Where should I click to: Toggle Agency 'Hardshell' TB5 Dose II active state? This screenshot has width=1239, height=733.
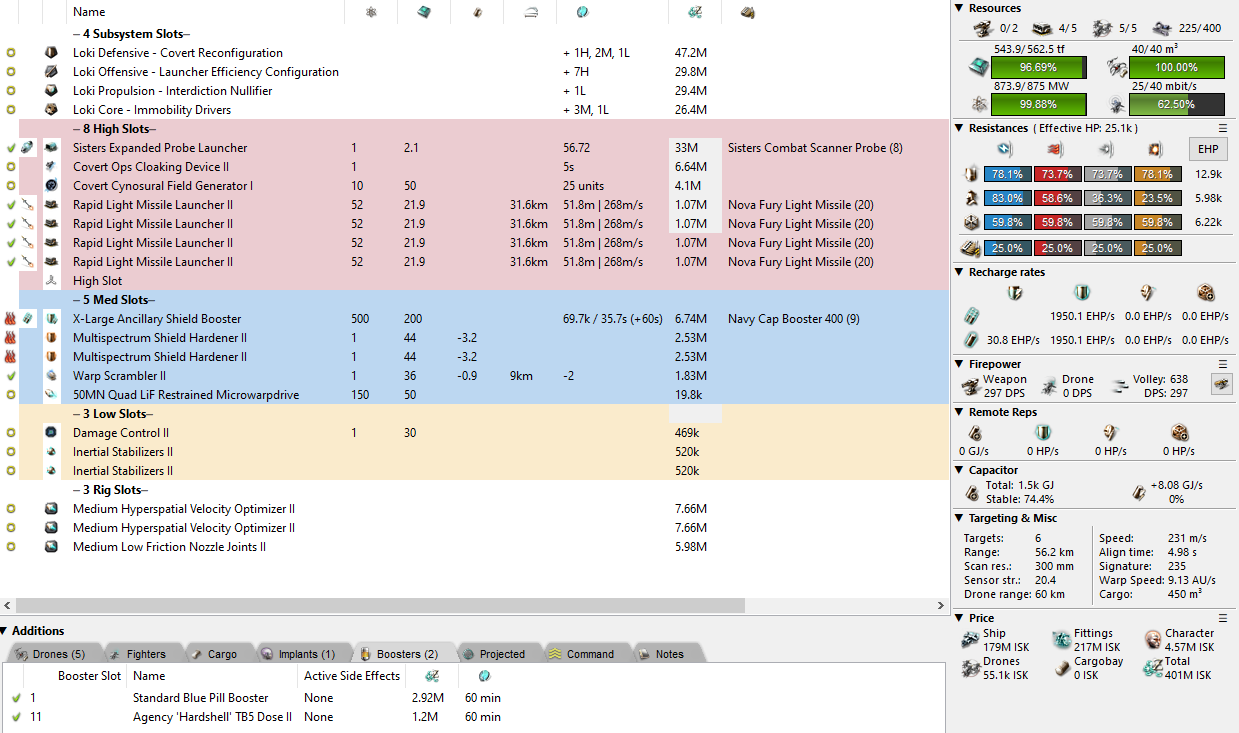(x=16, y=717)
